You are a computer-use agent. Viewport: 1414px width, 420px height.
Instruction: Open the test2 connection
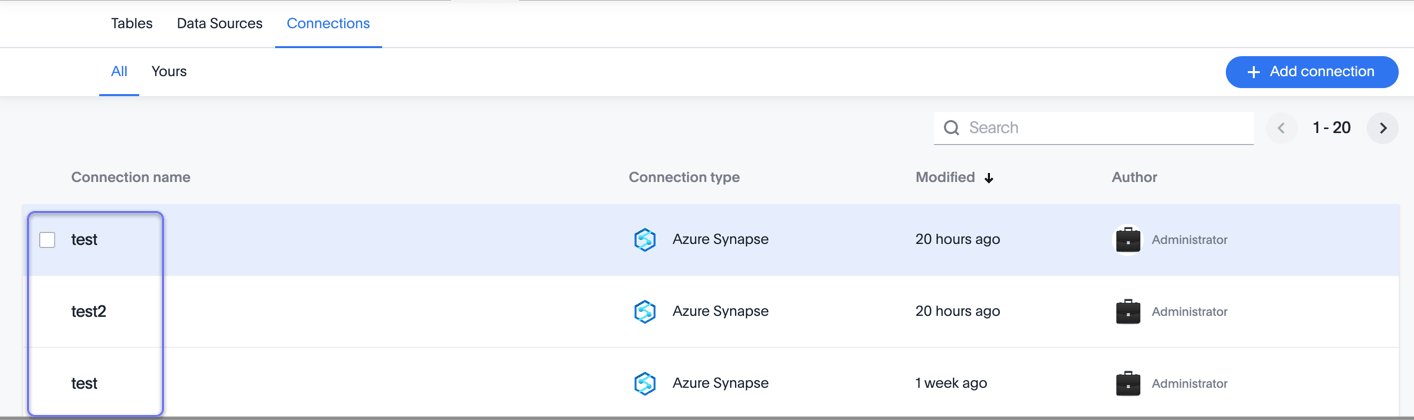click(89, 312)
